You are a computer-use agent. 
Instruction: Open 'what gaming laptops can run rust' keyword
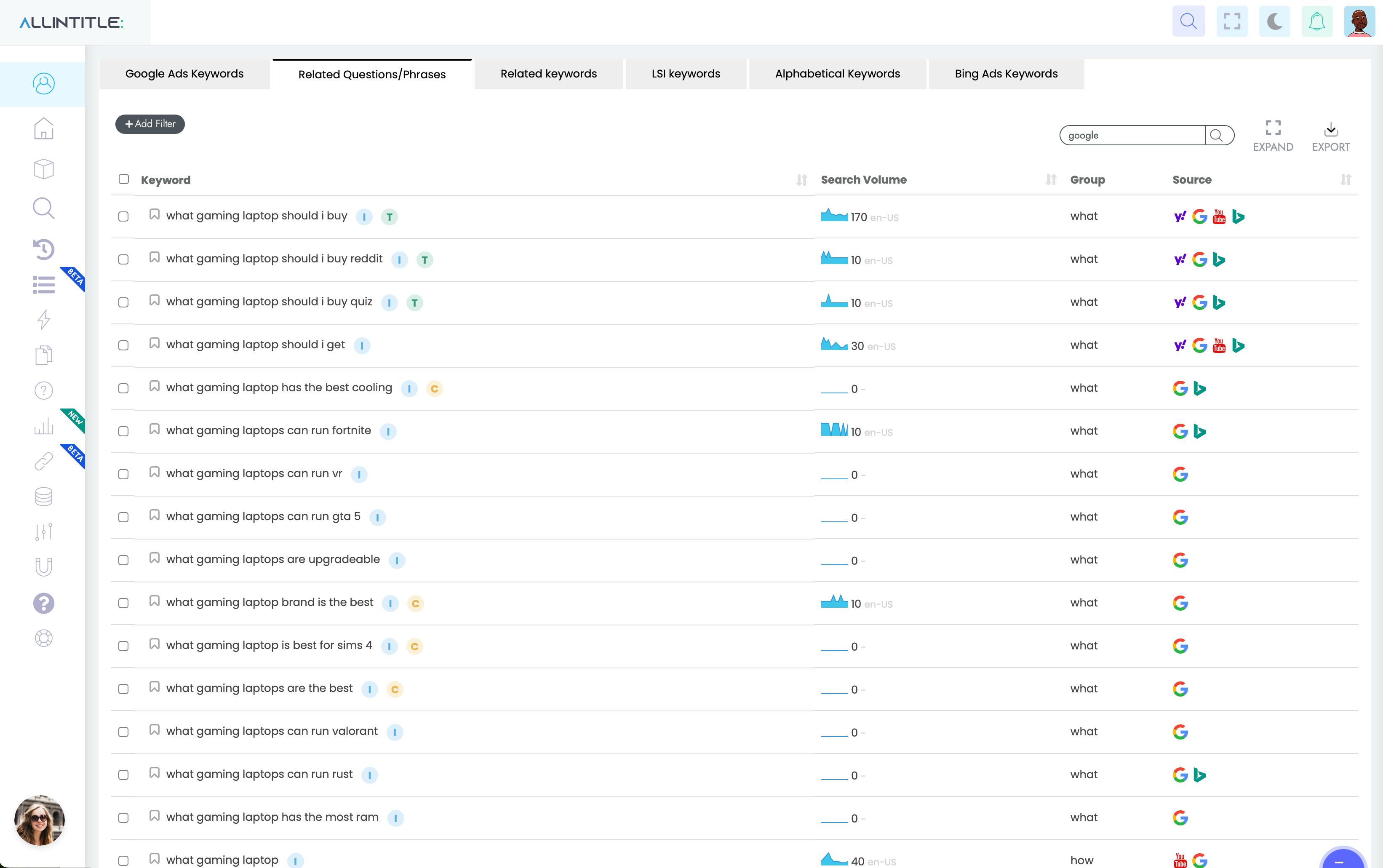pos(259,775)
